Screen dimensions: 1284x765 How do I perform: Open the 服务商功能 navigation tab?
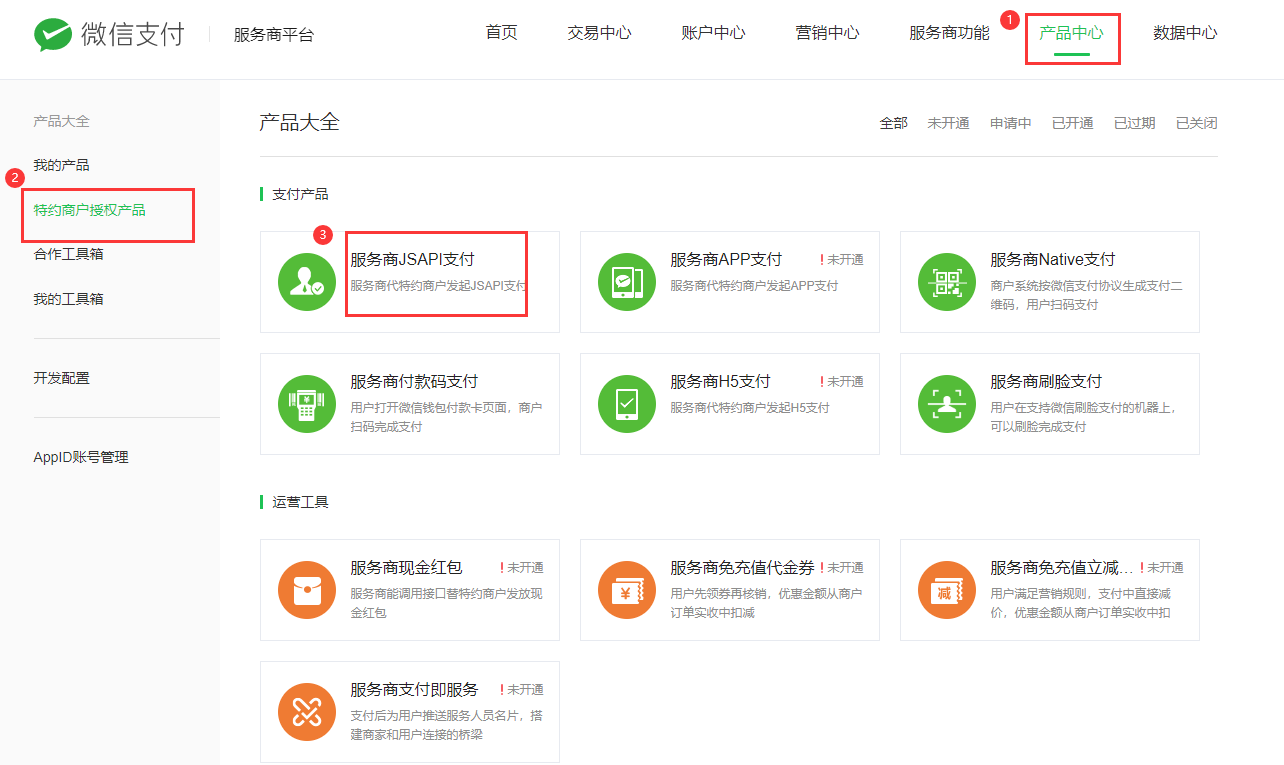949,33
